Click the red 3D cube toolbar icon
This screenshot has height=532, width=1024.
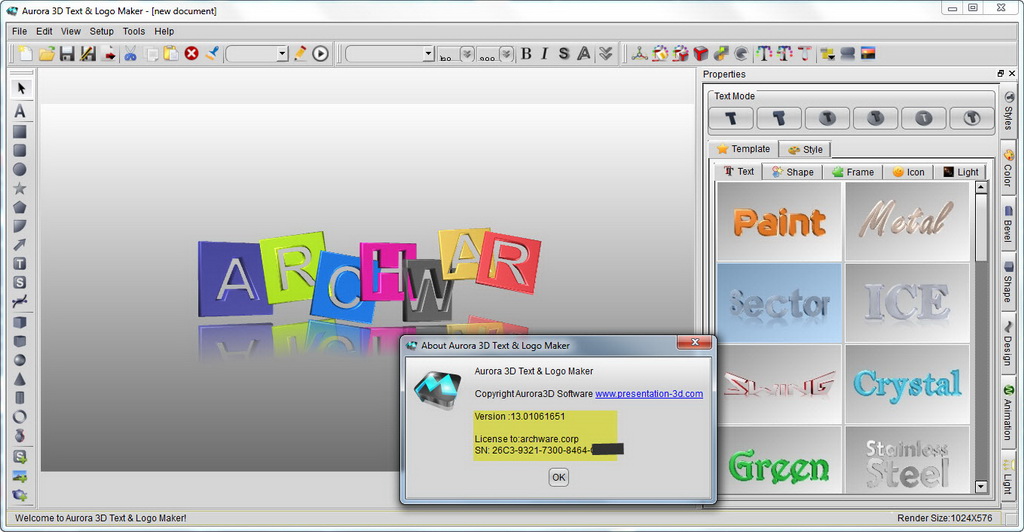coord(701,54)
